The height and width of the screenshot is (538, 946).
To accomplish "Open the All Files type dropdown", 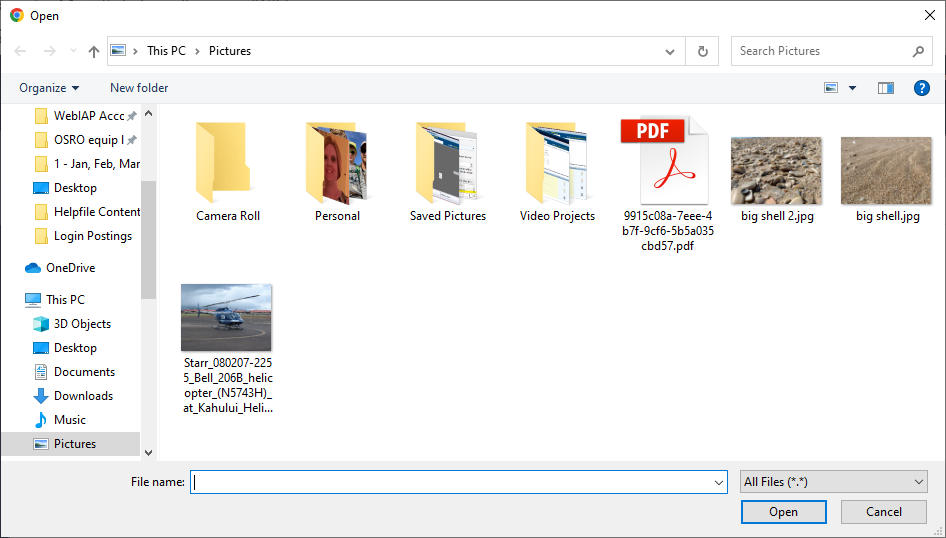I will (x=834, y=482).
